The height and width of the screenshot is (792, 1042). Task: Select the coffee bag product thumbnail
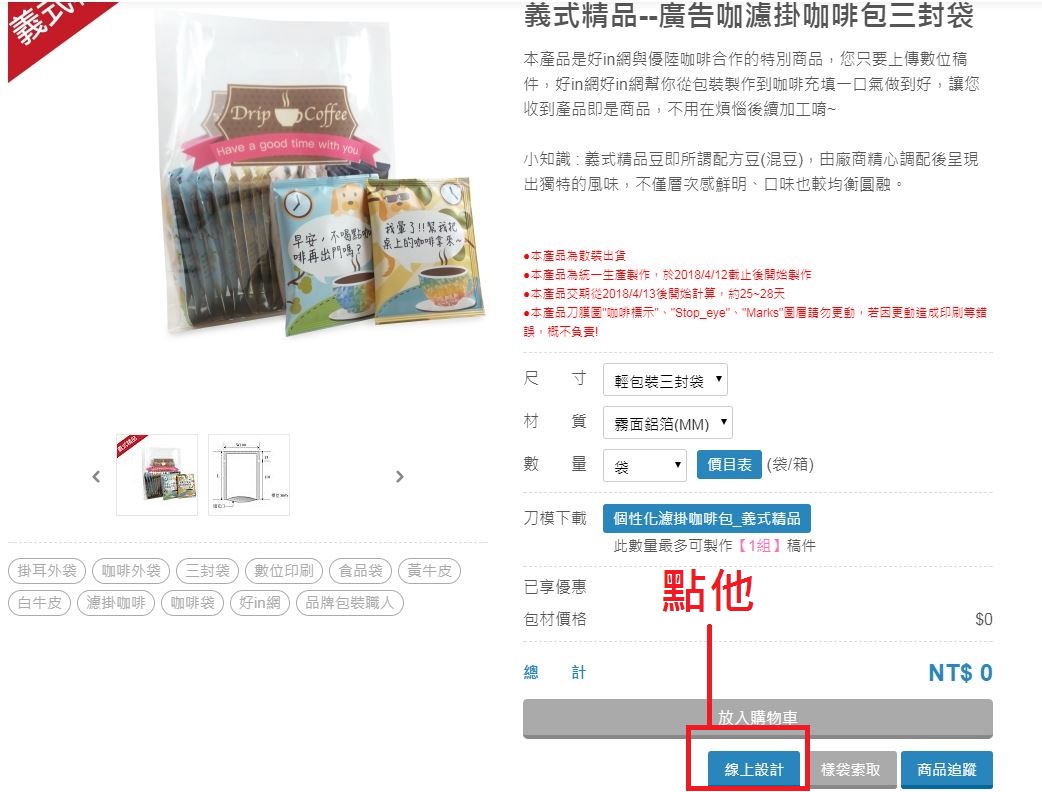point(157,474)
